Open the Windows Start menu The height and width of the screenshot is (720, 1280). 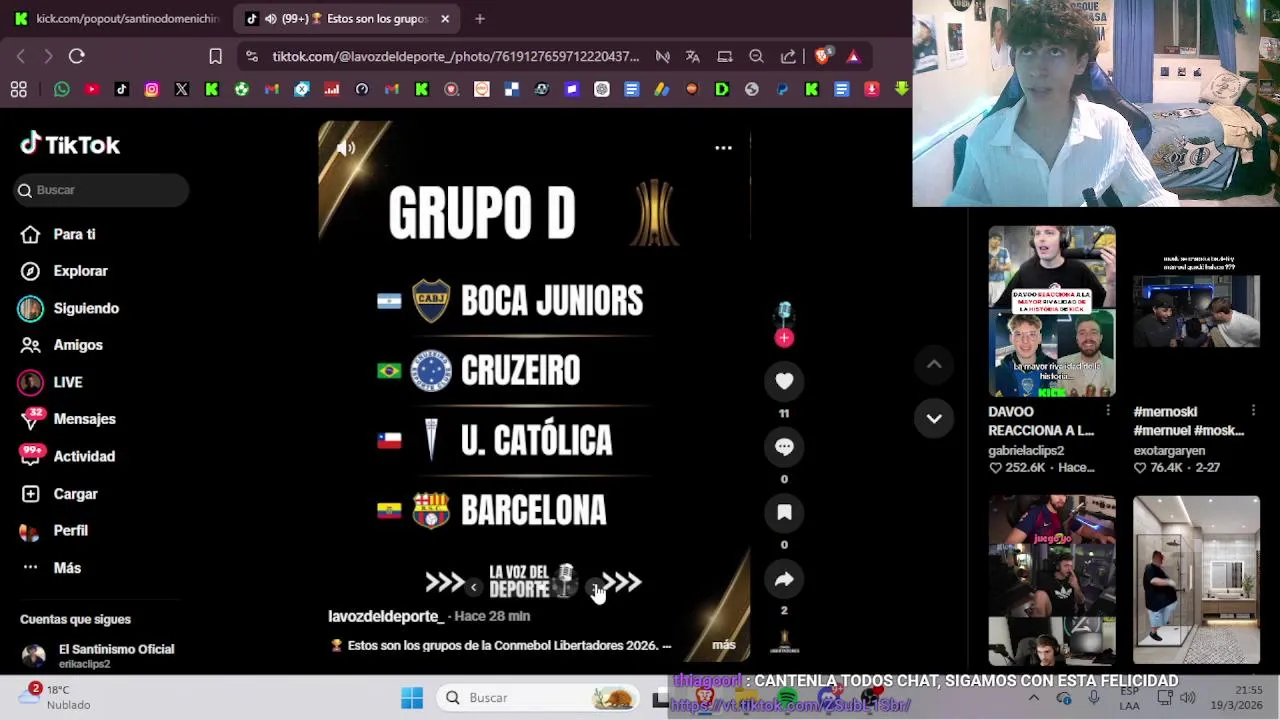click(x=412, y=698)
